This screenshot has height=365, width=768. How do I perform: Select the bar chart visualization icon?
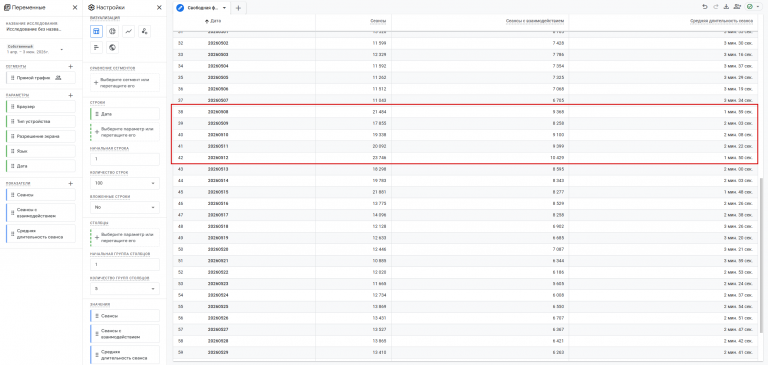[x=96, y=47]
